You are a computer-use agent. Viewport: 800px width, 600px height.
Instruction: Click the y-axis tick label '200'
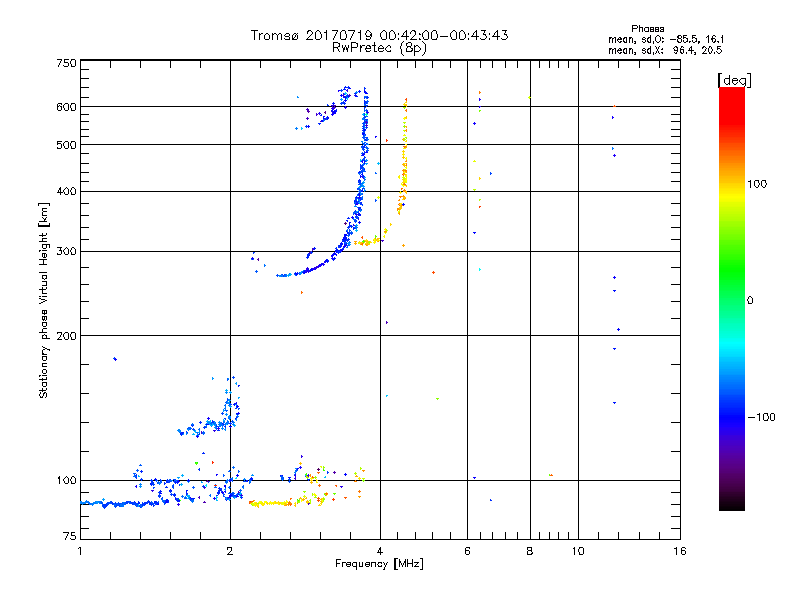(x=66, y=336)
